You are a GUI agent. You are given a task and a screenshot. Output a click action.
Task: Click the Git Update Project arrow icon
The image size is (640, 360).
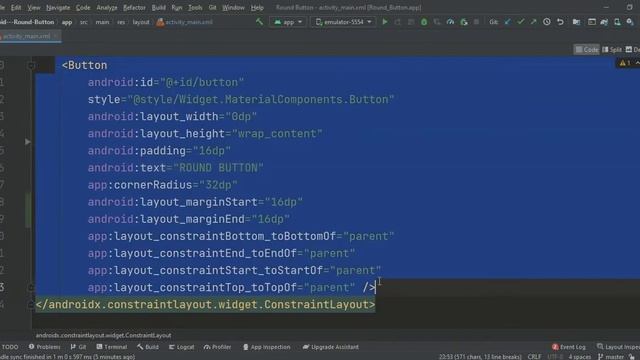[507, 22]
